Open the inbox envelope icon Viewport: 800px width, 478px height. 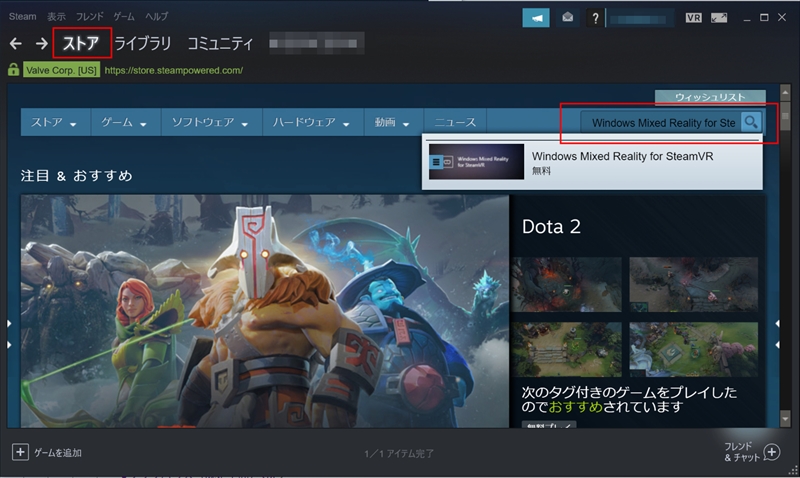[x=566, y=18]
